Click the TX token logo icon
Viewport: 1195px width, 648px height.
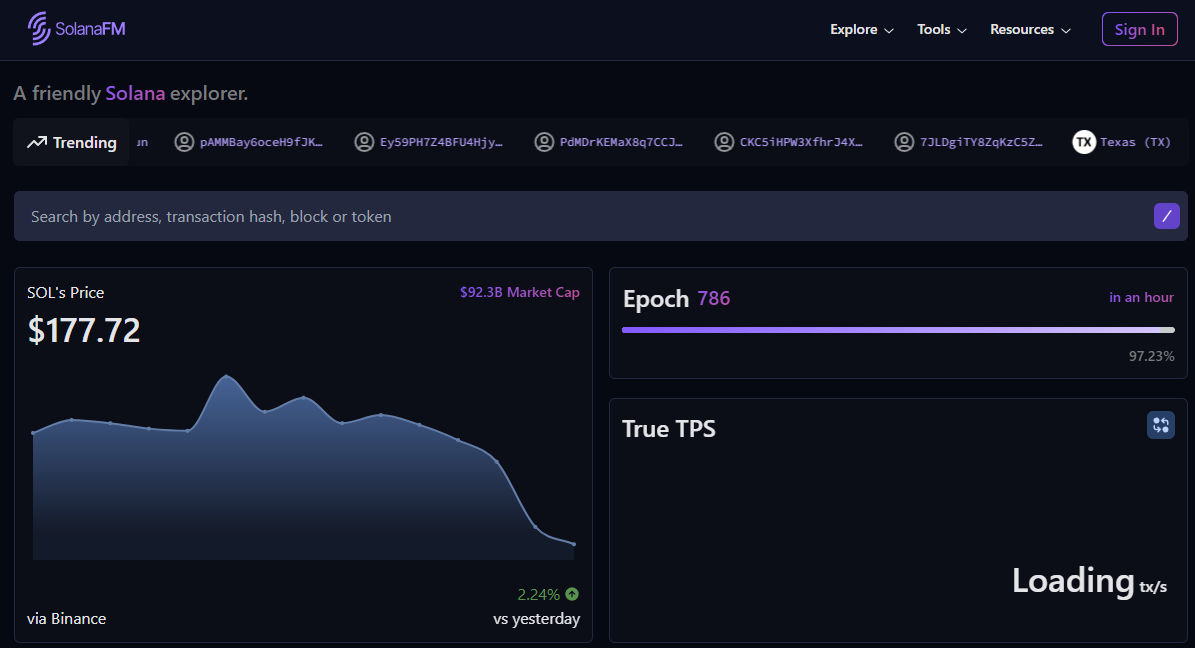point(1084,142)
